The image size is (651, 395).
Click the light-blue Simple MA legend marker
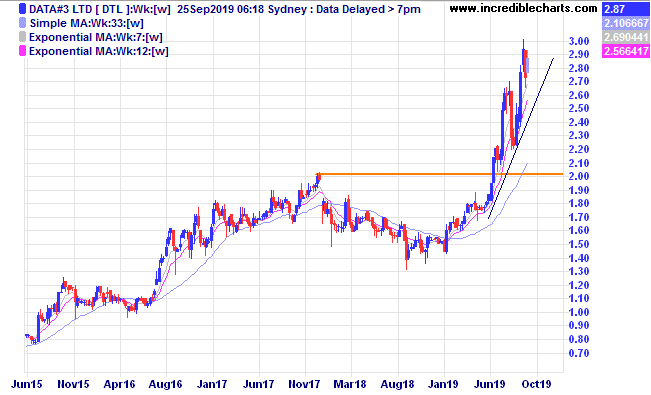point(22,23)
